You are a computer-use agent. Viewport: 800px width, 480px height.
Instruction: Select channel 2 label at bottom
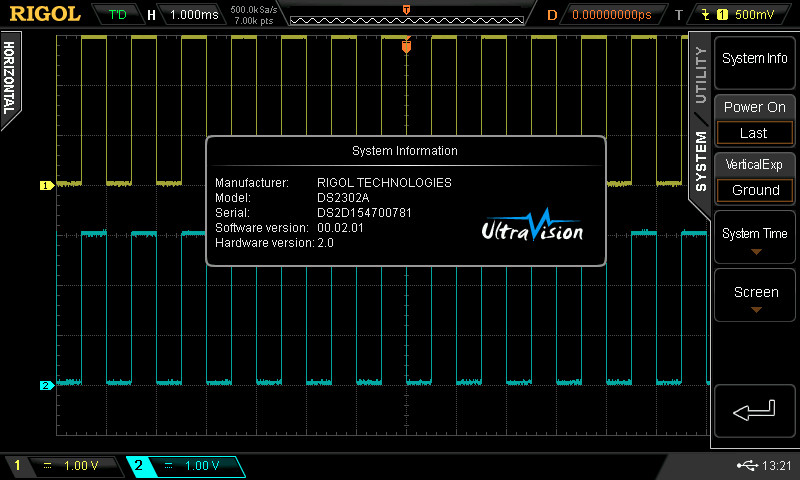pyautogui.click(x=138, y=465)
